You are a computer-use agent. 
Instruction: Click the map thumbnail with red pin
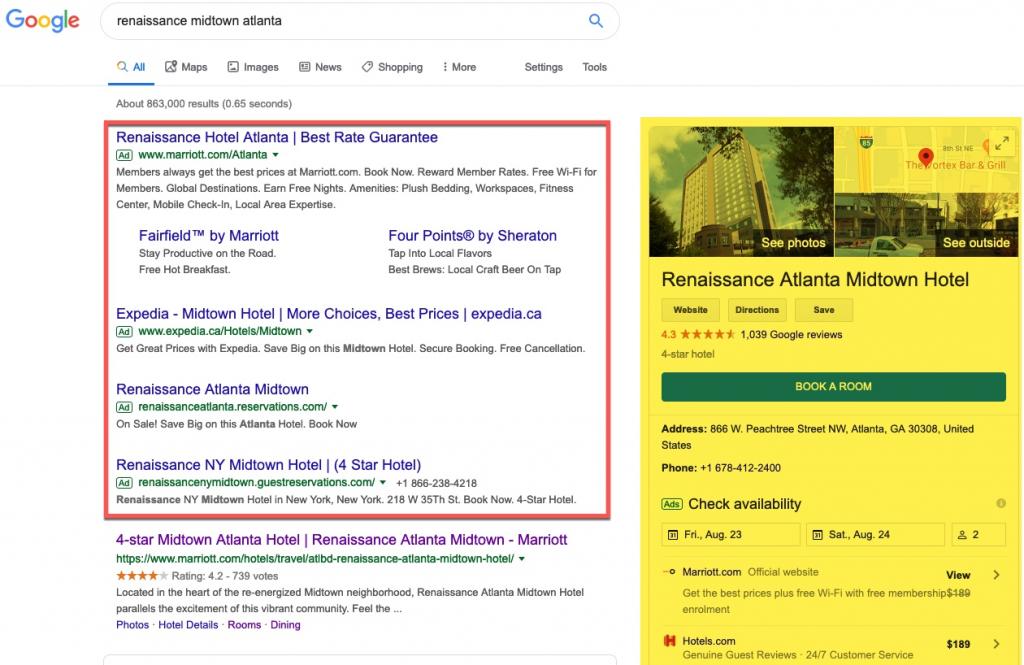[927, 159]
